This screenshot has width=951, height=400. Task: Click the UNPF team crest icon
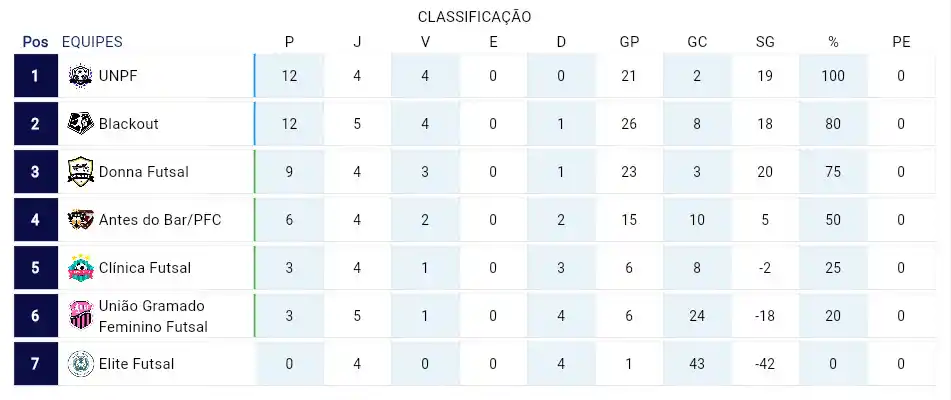point(80,76)
